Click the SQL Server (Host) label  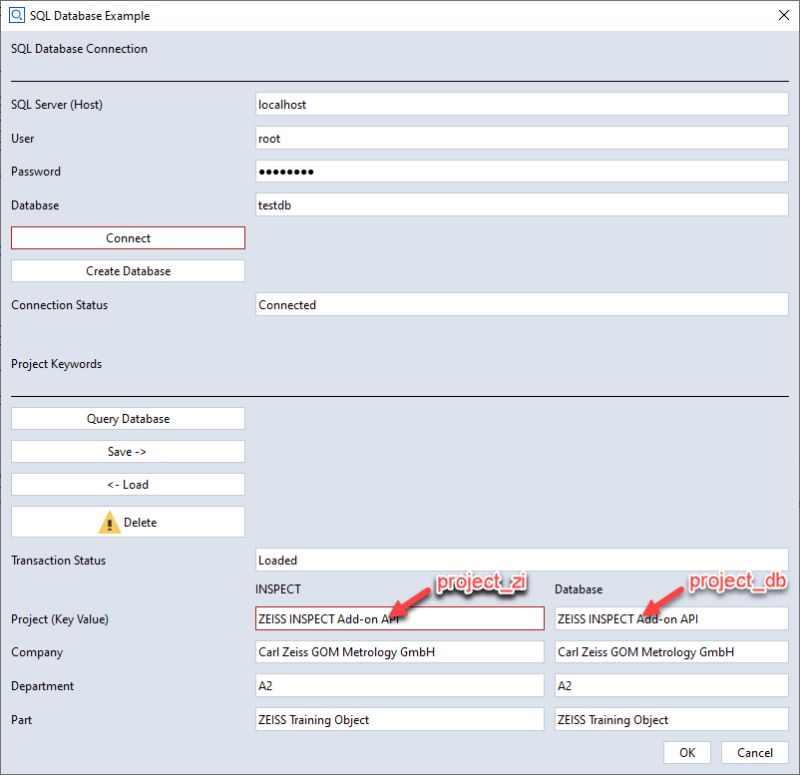(57, 105)
